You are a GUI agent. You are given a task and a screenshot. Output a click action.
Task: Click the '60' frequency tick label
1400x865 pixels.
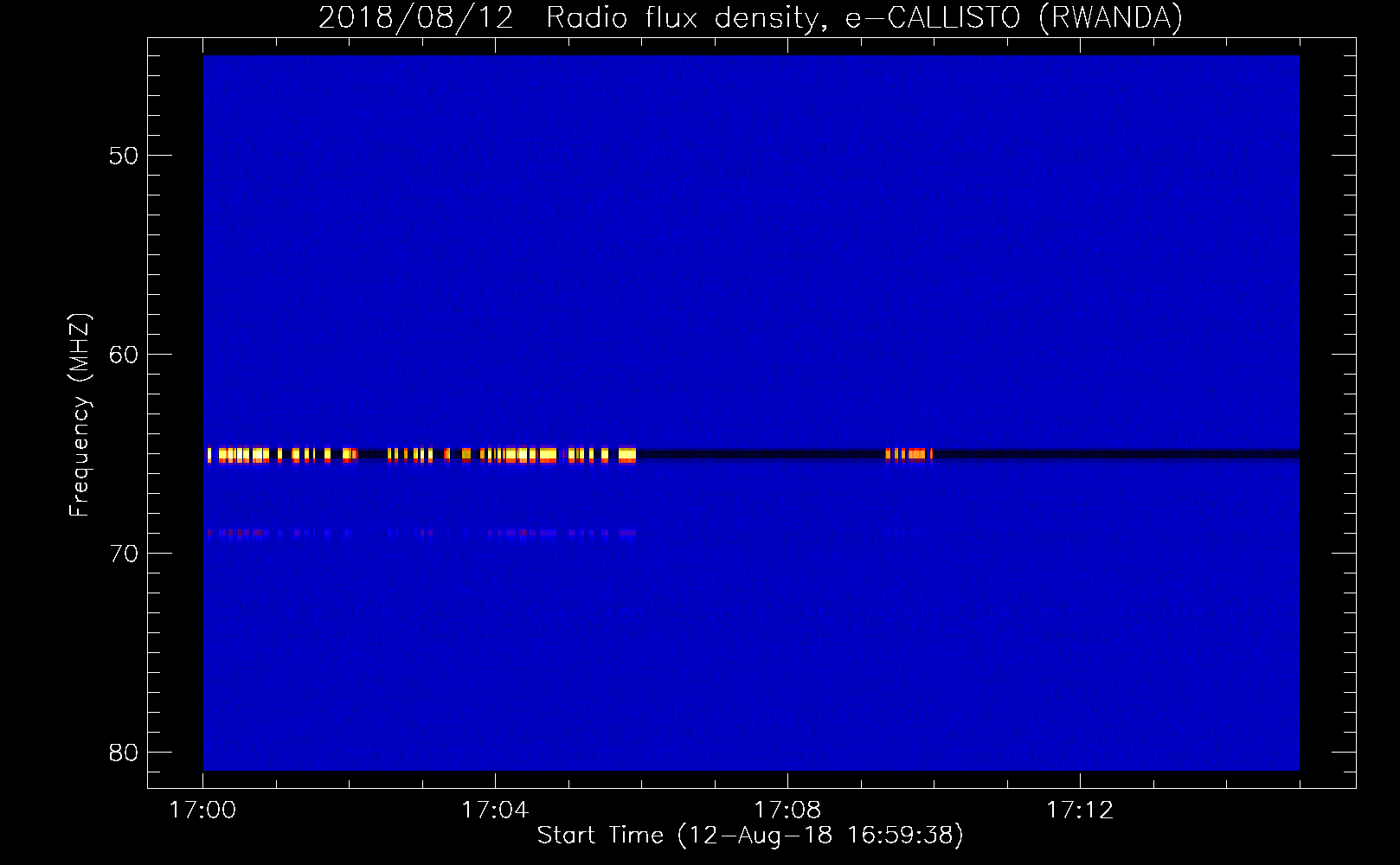[x=124, y=355]
